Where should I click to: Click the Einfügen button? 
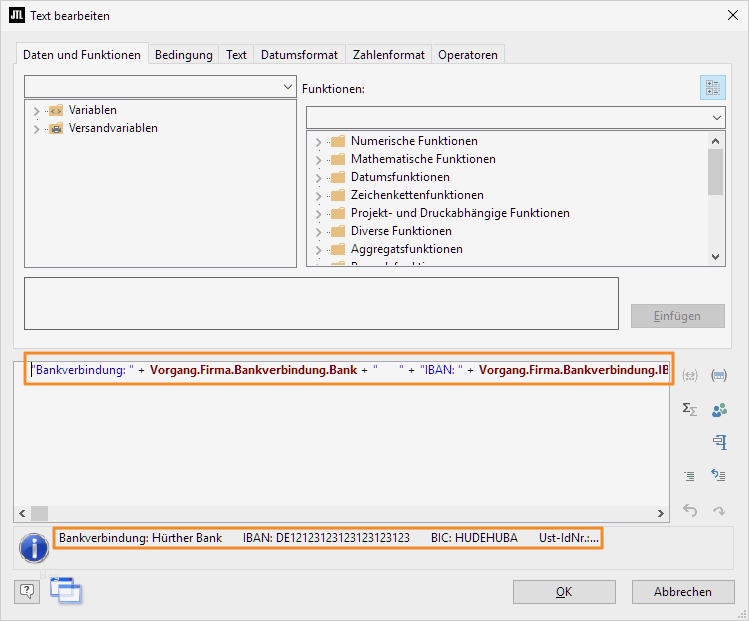point(677,316)
